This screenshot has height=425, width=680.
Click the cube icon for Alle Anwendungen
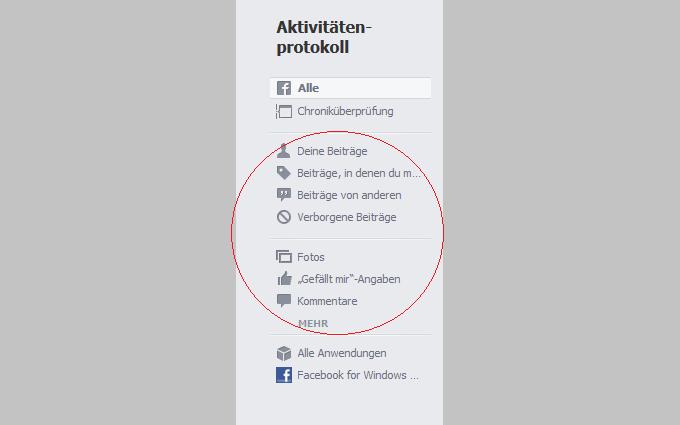[284, 353]
